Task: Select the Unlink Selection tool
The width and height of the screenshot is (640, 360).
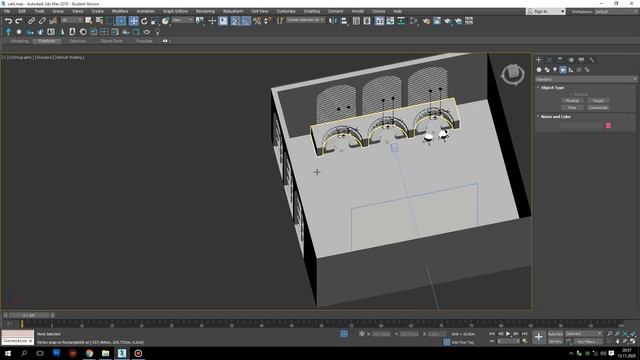Action: pyautogui.click(x=42, y=21)
